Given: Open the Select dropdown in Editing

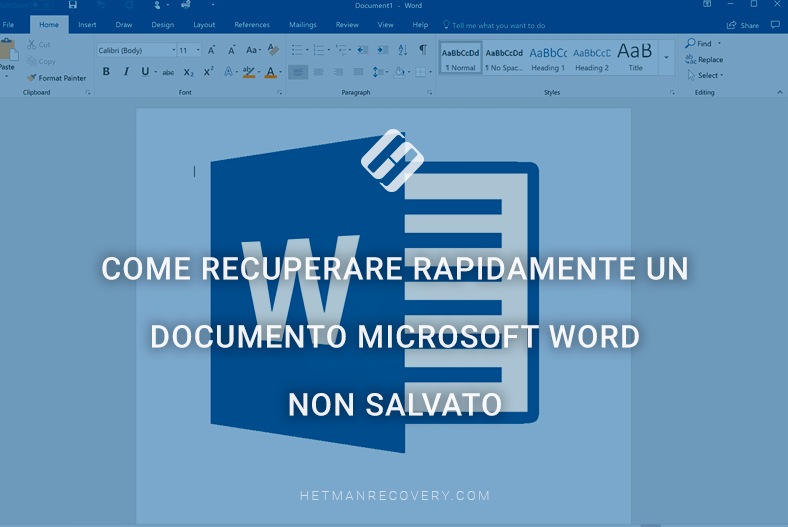Looking at the screenshot, I should pos(705,75).
